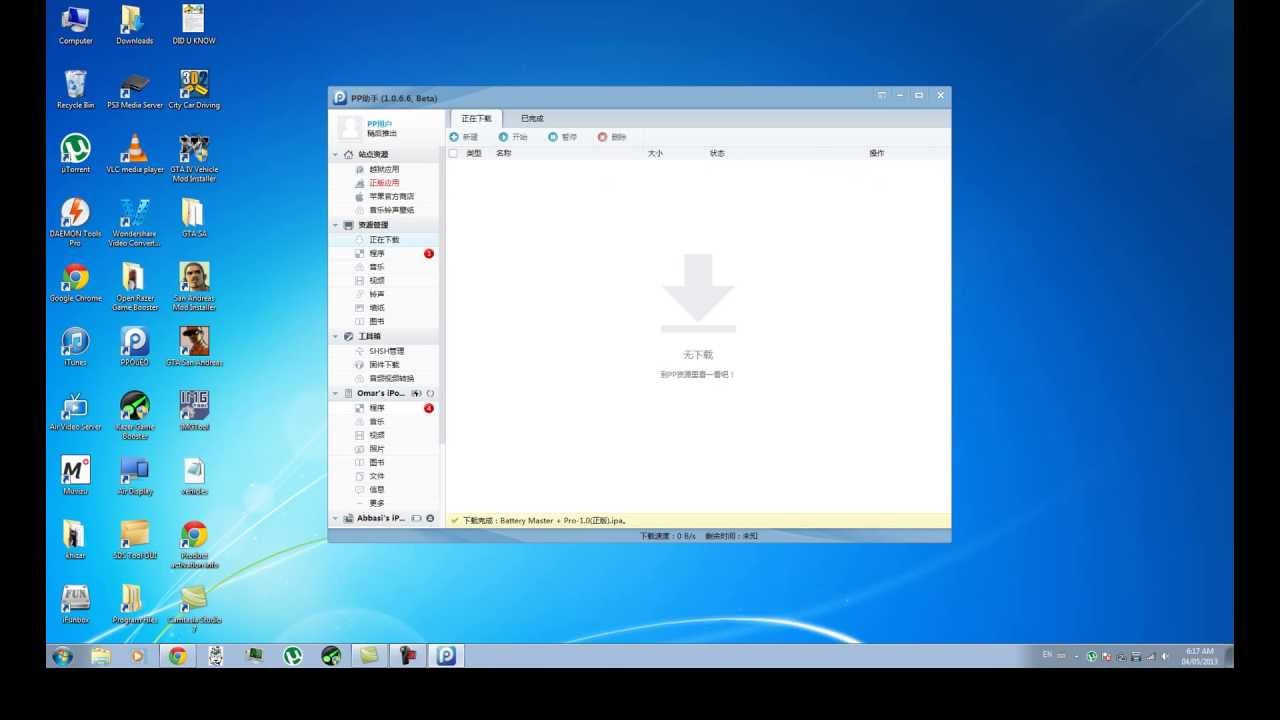Viewport: 1280px width, 720px height.
Task: Open the Camtasia Studio 7 desktop icon
Action: tap(194, 608)
